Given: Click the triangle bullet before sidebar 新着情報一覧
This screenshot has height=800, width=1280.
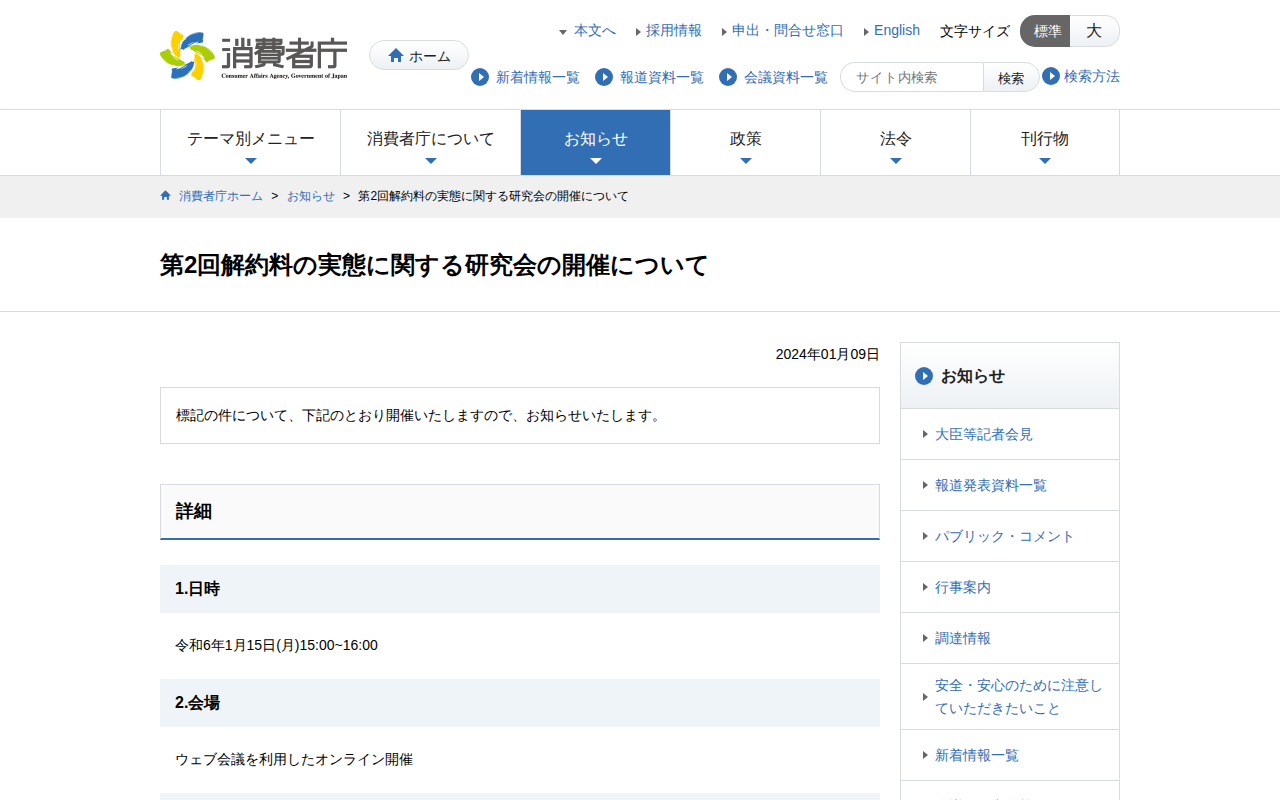Looking at the screenshot, I should (x=925, y=755).
